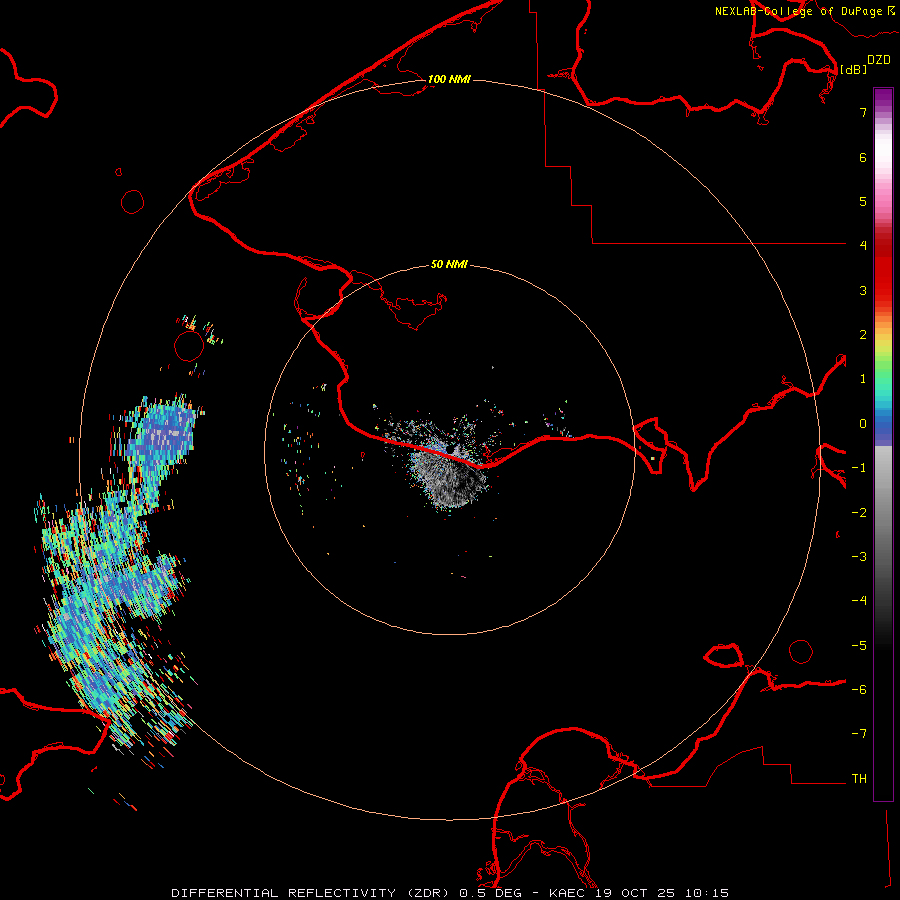Click the large blue-green echo region to the west
This screenshot has height=900, width=900.
click(x=118, y=580)
